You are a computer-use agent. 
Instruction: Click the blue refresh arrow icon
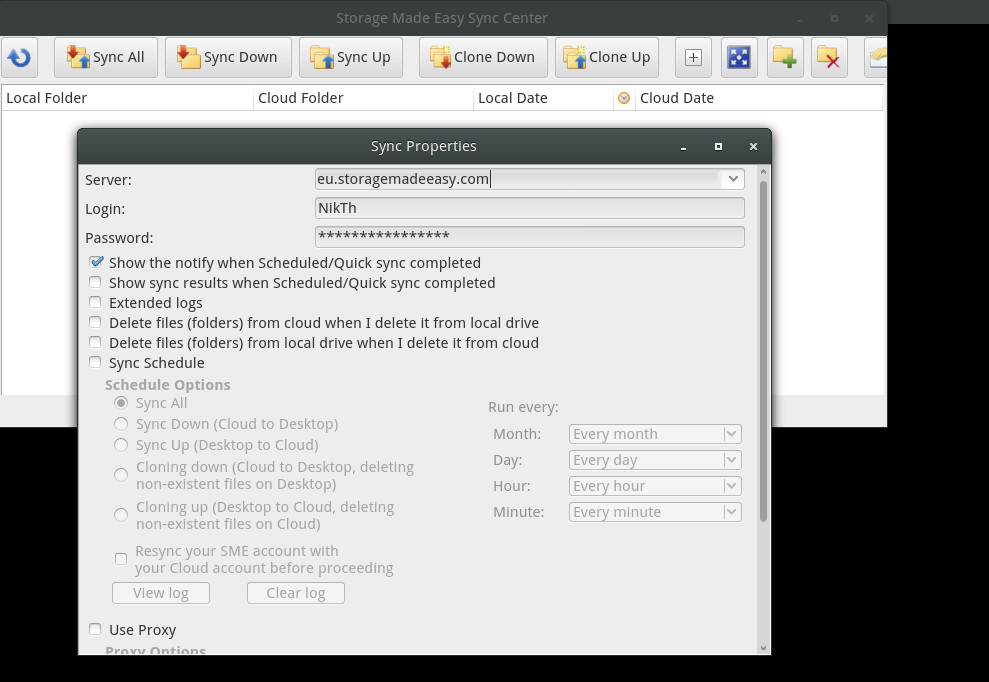[19, 57]
